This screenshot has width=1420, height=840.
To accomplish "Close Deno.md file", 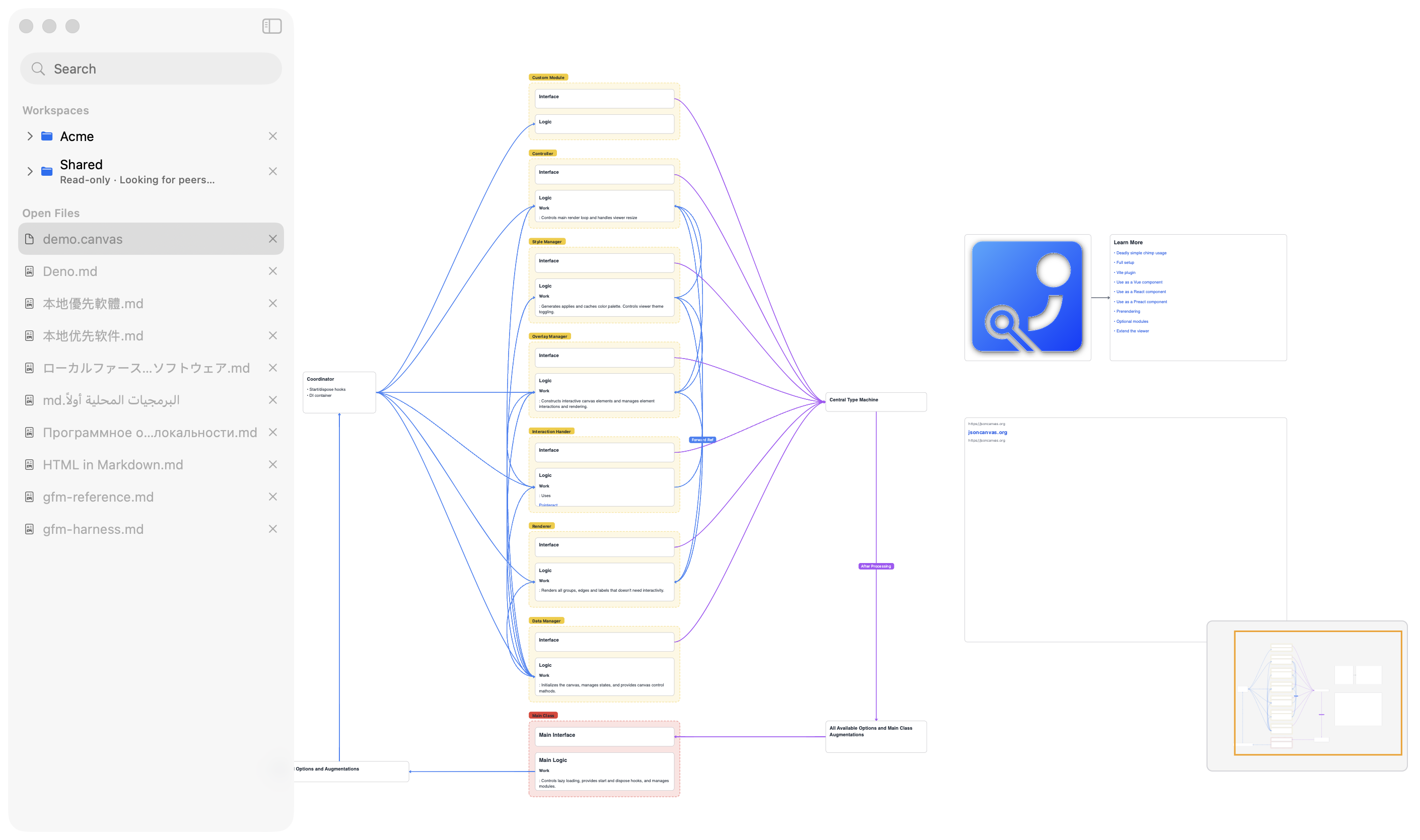I will tap(273, 271).
